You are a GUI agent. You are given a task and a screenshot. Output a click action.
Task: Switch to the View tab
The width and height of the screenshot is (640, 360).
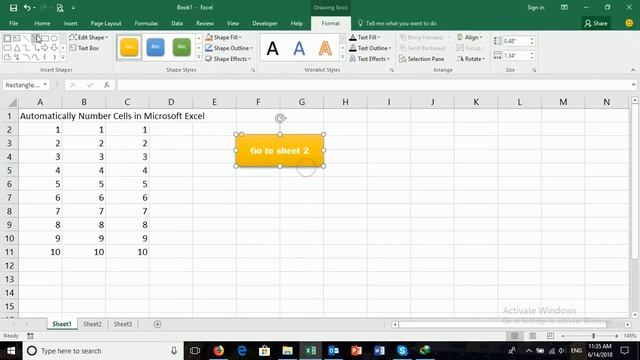[233, 24]
